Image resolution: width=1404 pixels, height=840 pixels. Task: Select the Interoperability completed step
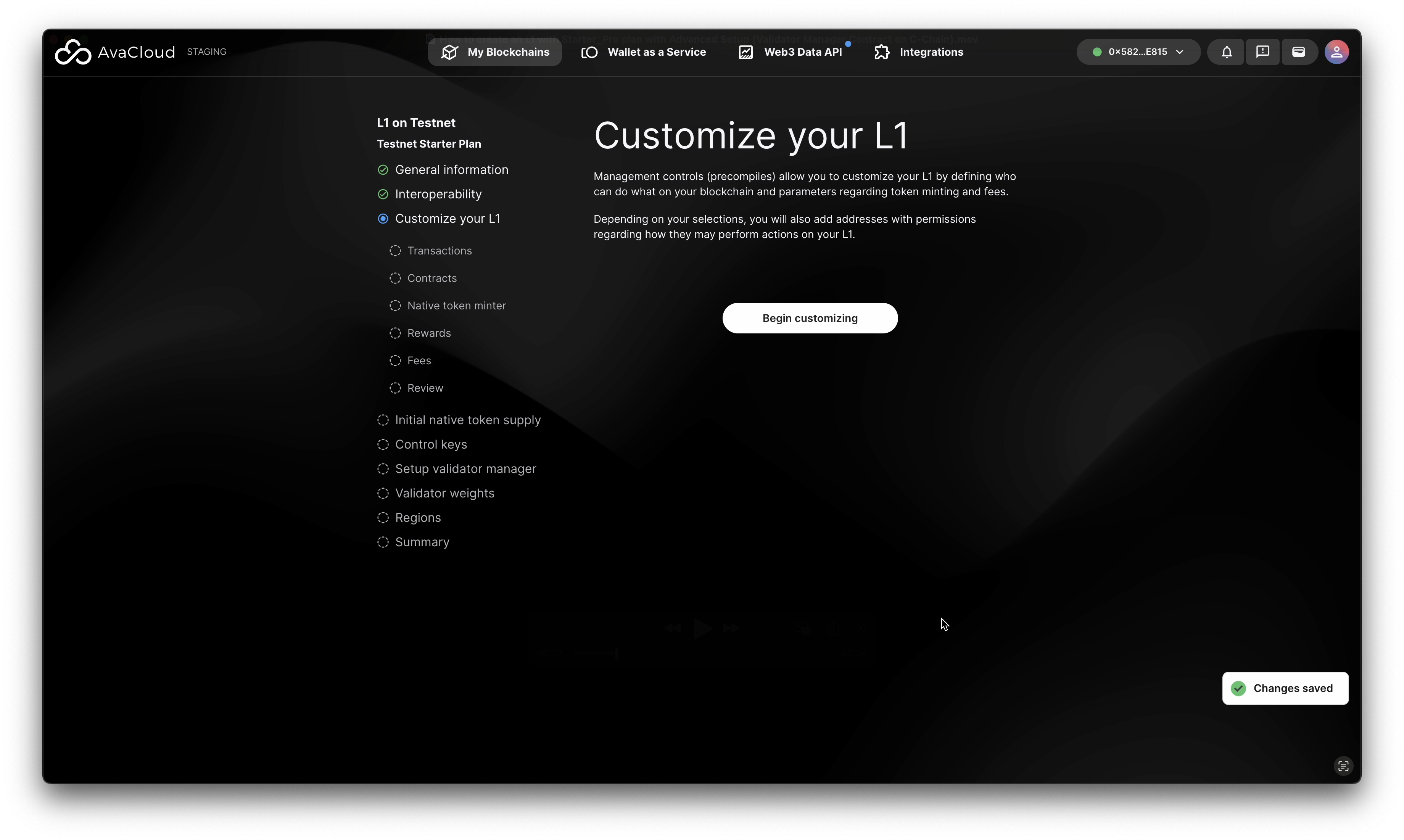coord(438,194)
